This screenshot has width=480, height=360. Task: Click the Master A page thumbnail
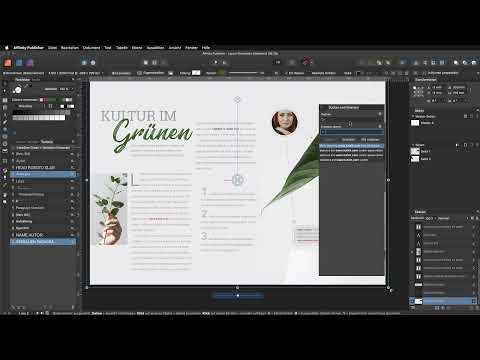(x=415, y=123)
